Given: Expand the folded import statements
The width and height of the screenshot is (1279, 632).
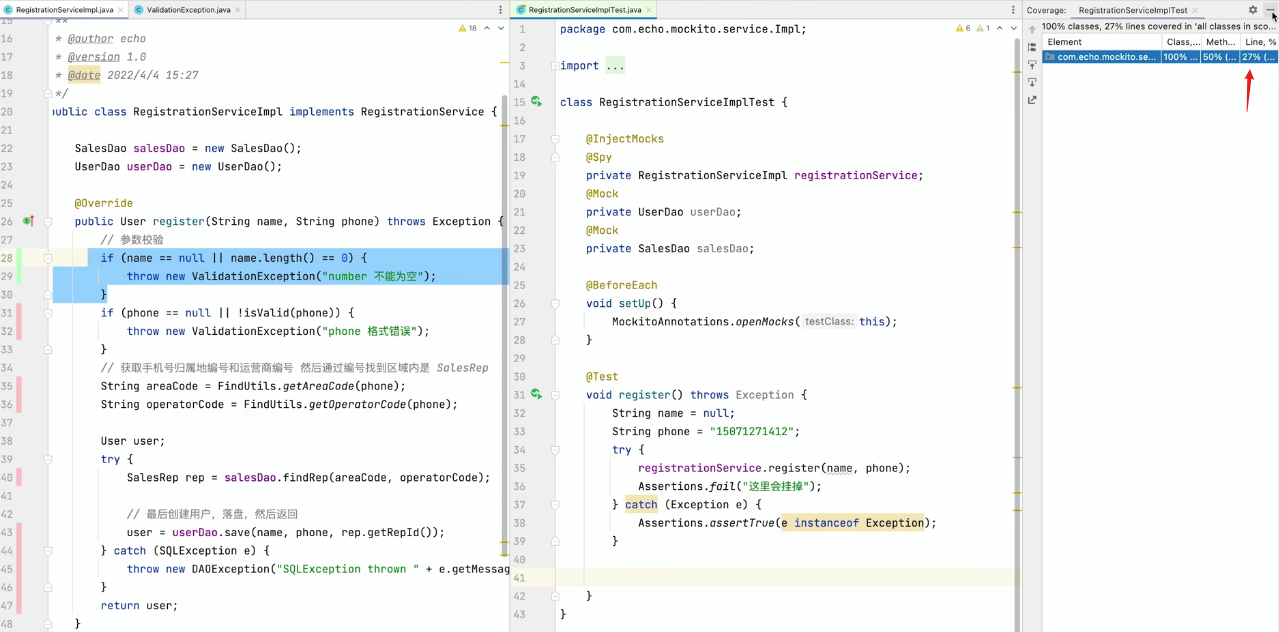Looking at the screenshot, I should click(555, 66).
